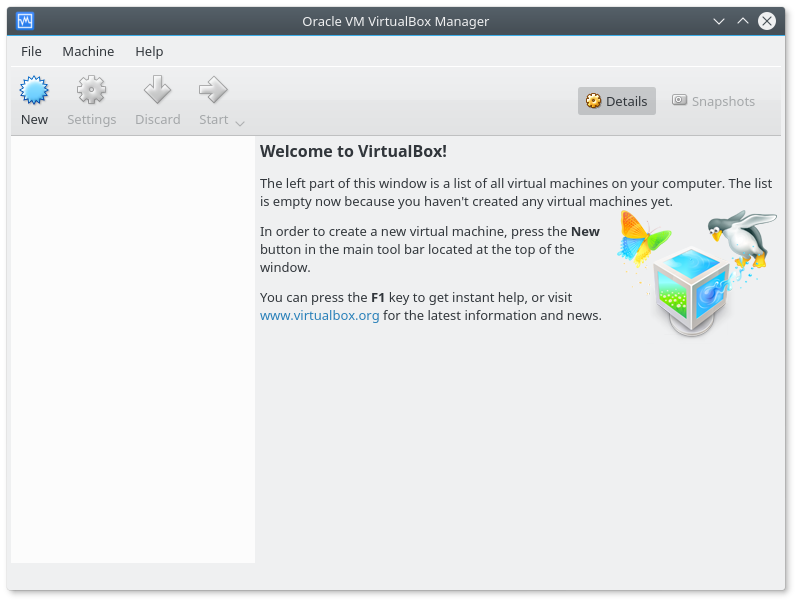Expand the Start button dropdown arrow

pyautogui.click(x=240, y=122)
